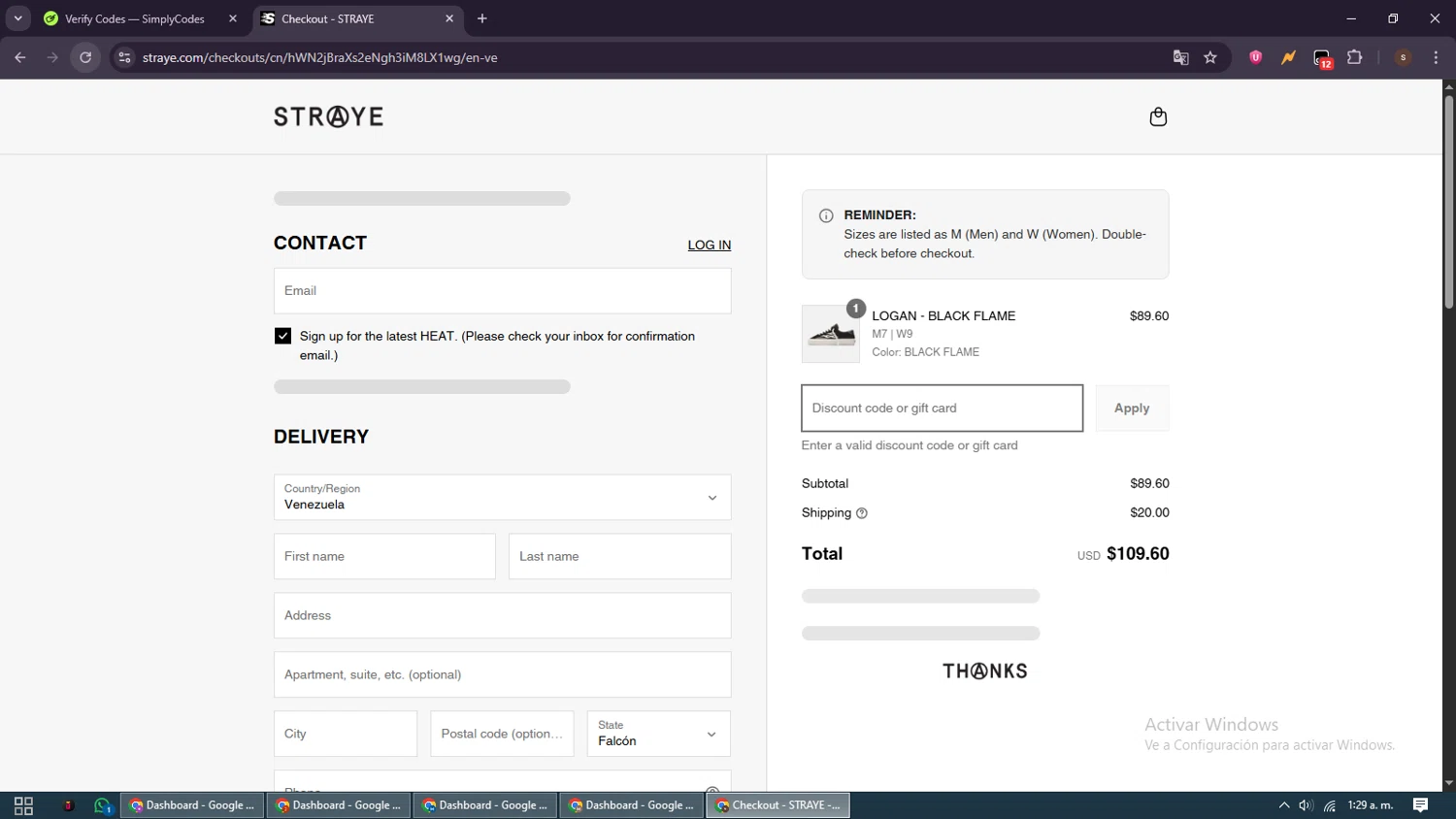Click the network Wi-Fi tray icon
The image size is (1456, 819).
1330,805
